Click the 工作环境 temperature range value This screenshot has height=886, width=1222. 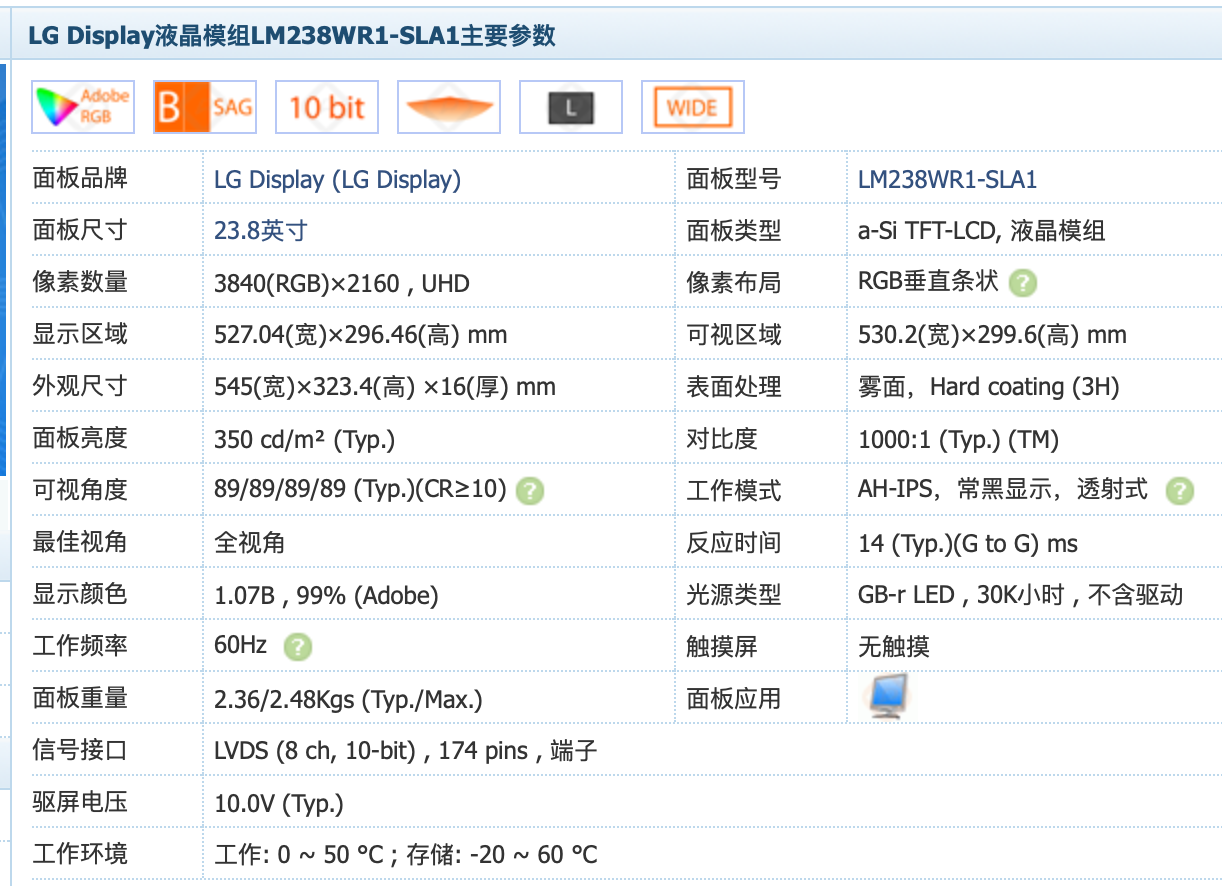406,855
